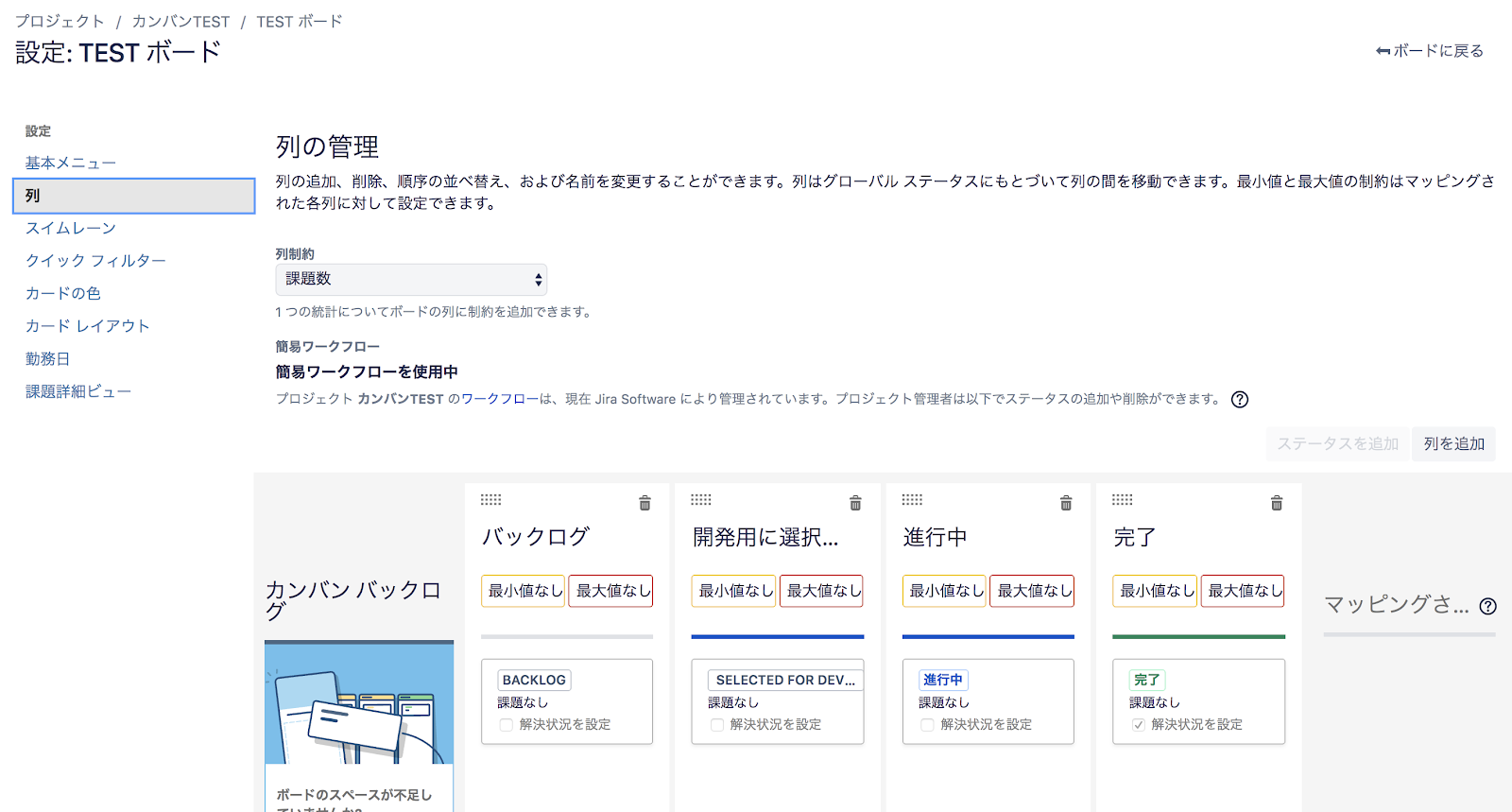The height and width of the screenshot is (812, 1512).
Task: Open プロジェクト breadcrumb link
Action: pos(60,21)
